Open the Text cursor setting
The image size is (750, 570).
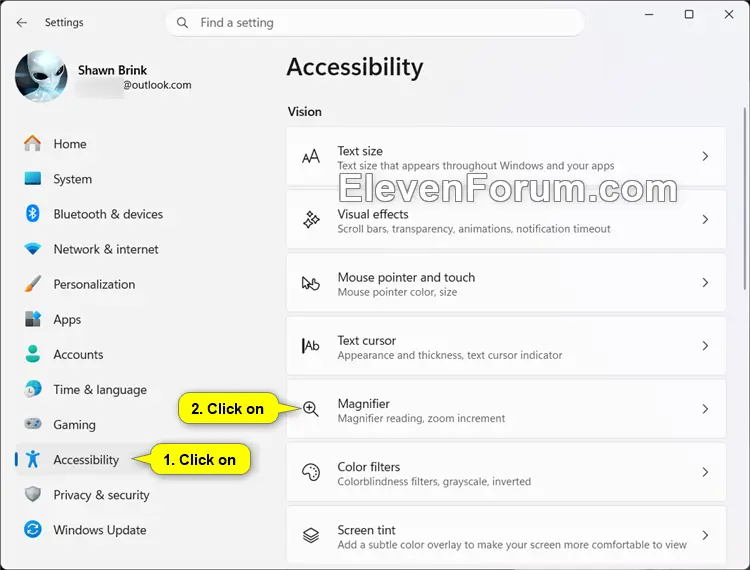[506, 346]
